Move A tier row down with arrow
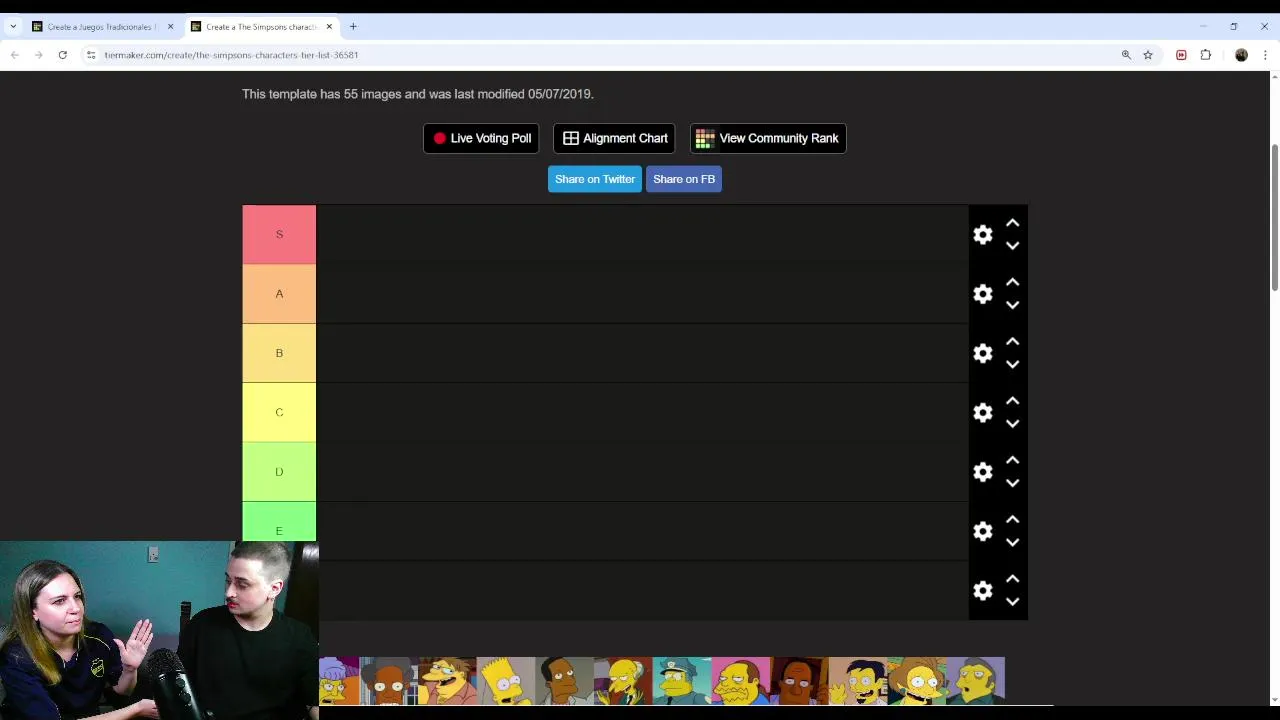 click(x=1012, y=305)
